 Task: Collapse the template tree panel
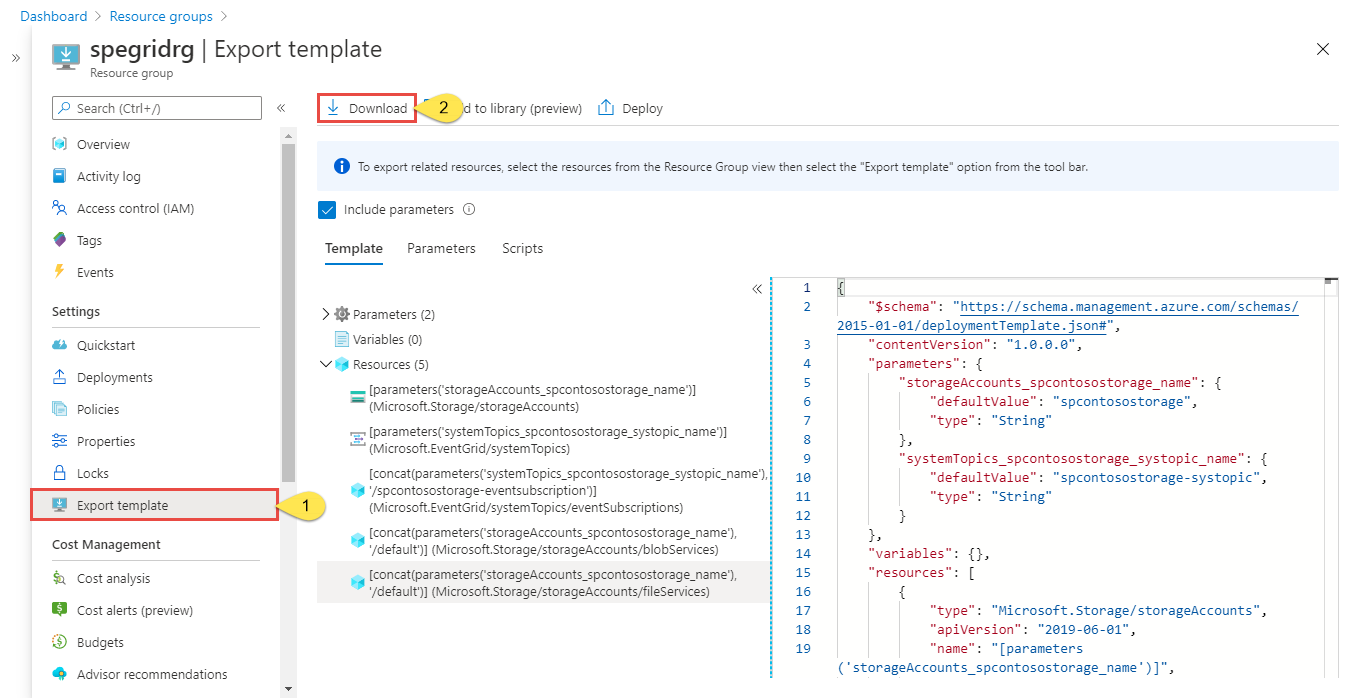click(x=757, y=288)
